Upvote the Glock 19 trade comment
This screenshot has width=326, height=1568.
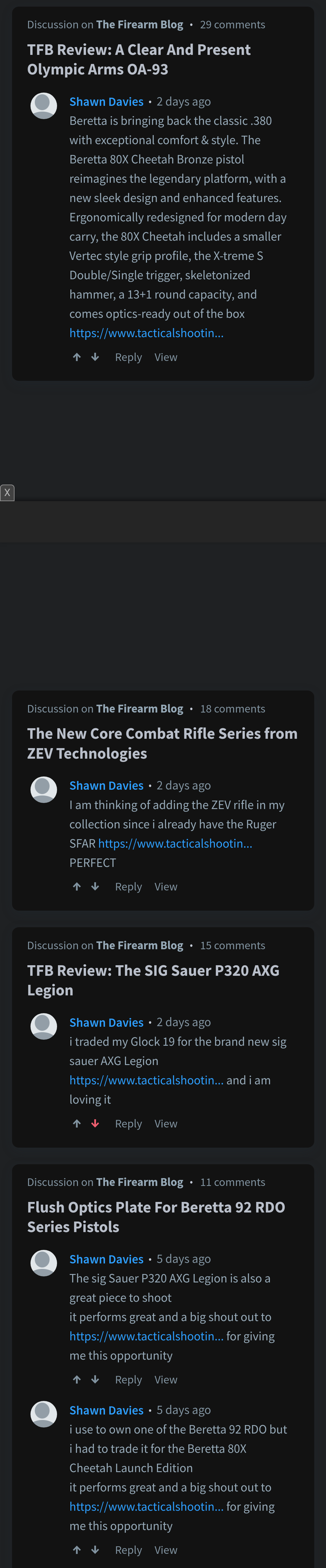[77, 1124]
